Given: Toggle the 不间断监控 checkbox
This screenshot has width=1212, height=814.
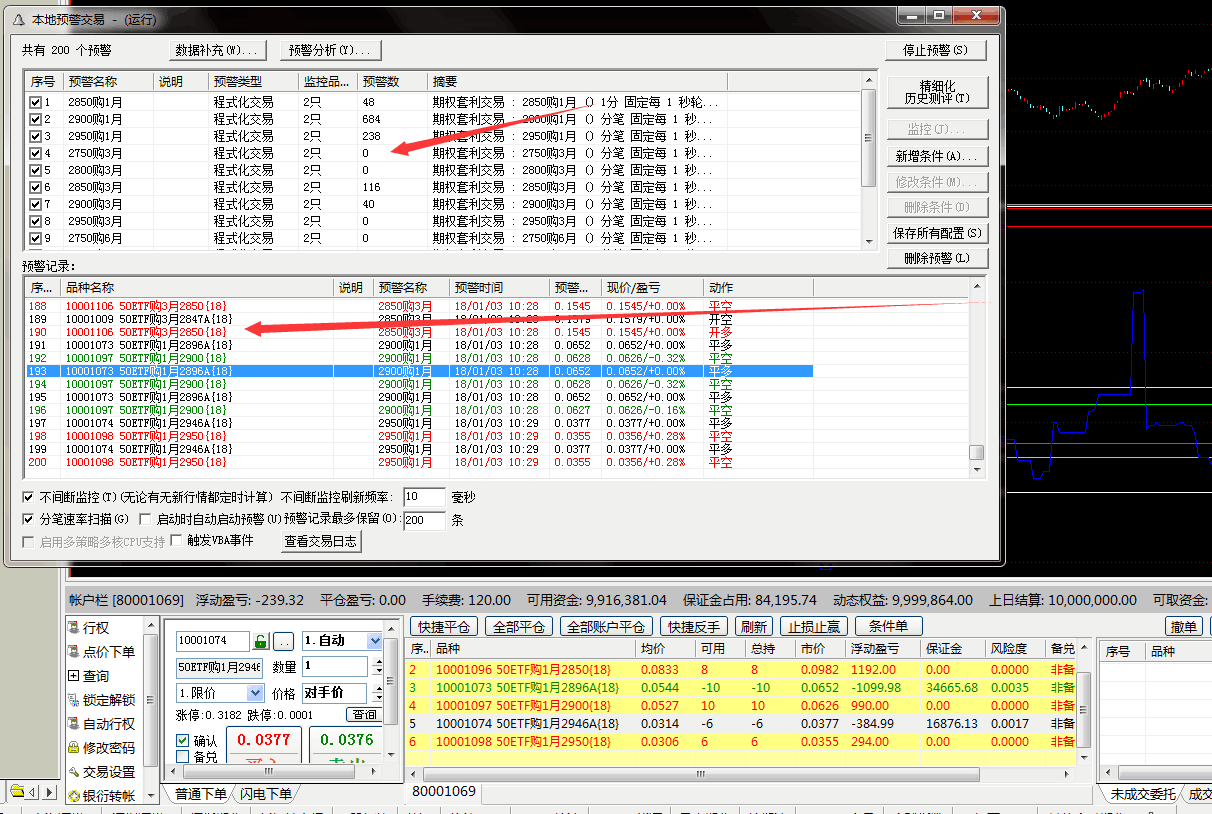Looking at the screenshot, I should click(x=29, y=497).
